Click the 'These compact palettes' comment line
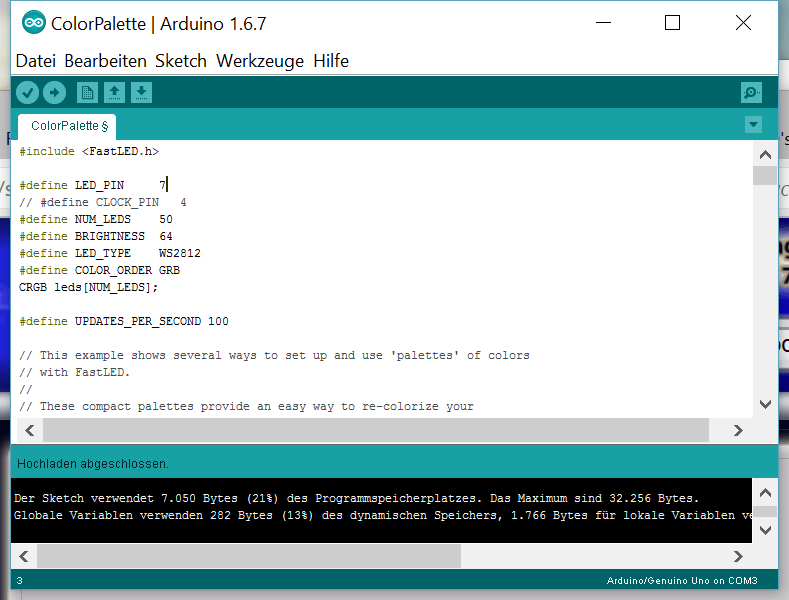This screenshot has width=789, height=600. click(x=247, y=406)
